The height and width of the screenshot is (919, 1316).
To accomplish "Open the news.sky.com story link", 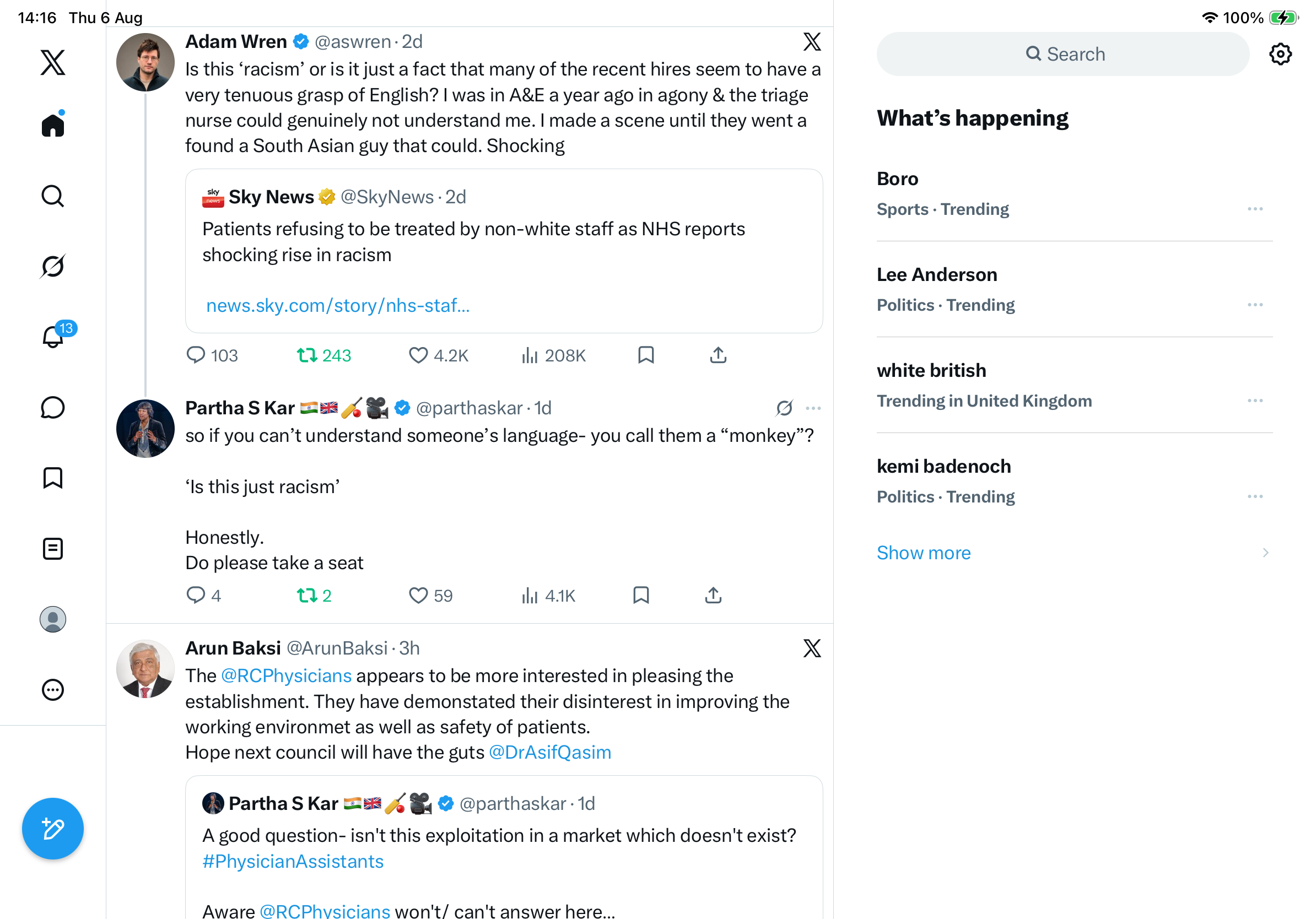I will pos(338,305).
